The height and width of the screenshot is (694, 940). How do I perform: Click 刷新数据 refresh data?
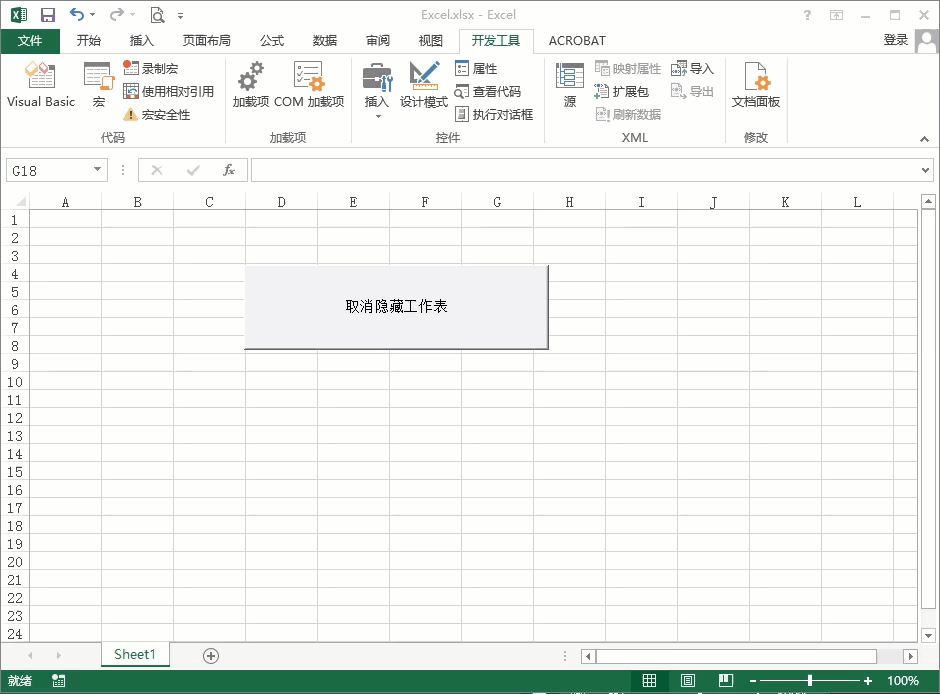tap(628, 114)
